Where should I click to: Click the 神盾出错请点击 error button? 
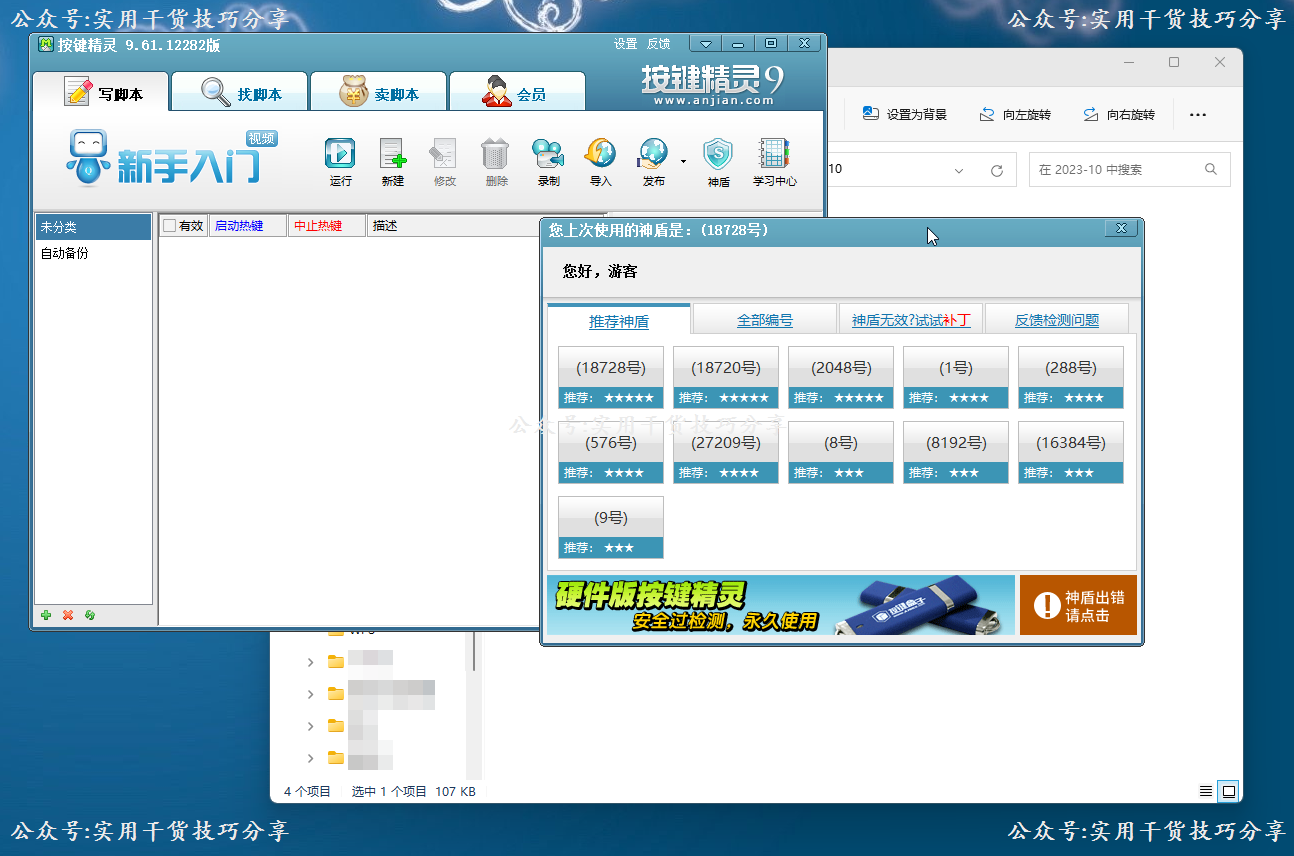tap(1077, 604)
